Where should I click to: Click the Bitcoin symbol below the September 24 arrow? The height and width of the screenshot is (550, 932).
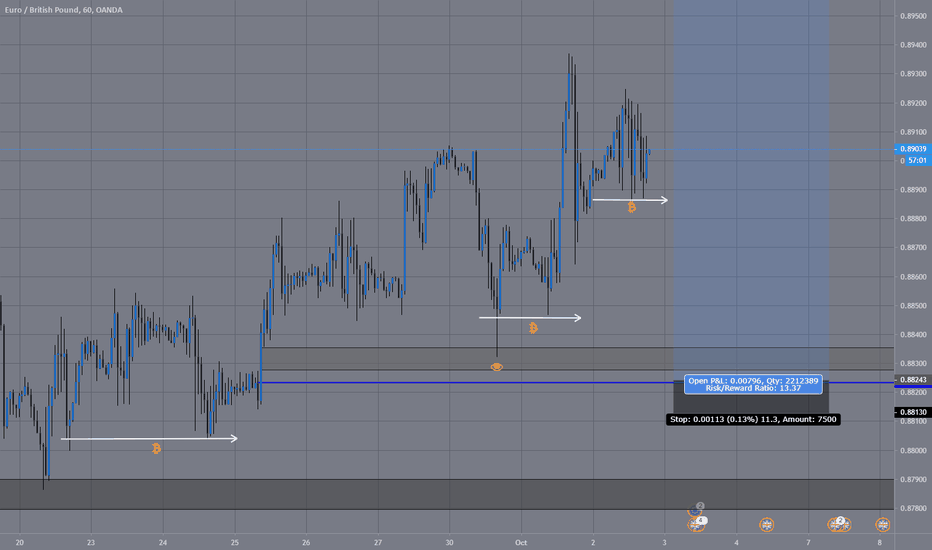(x=156, y=448)
